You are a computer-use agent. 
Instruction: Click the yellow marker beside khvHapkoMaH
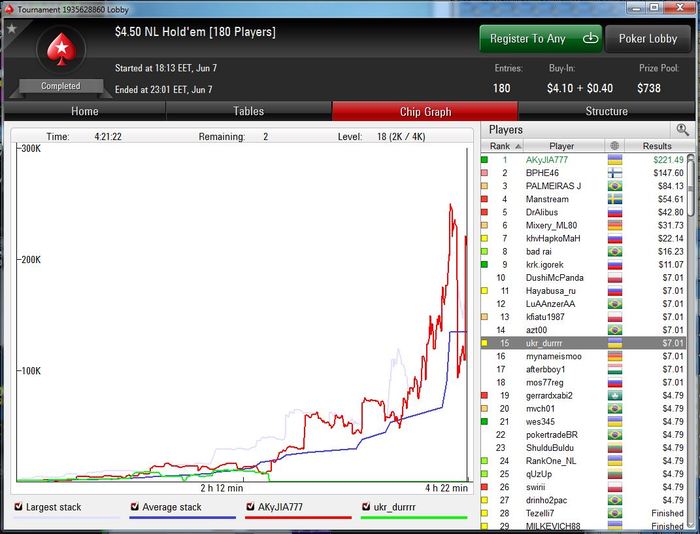(484, 238)
